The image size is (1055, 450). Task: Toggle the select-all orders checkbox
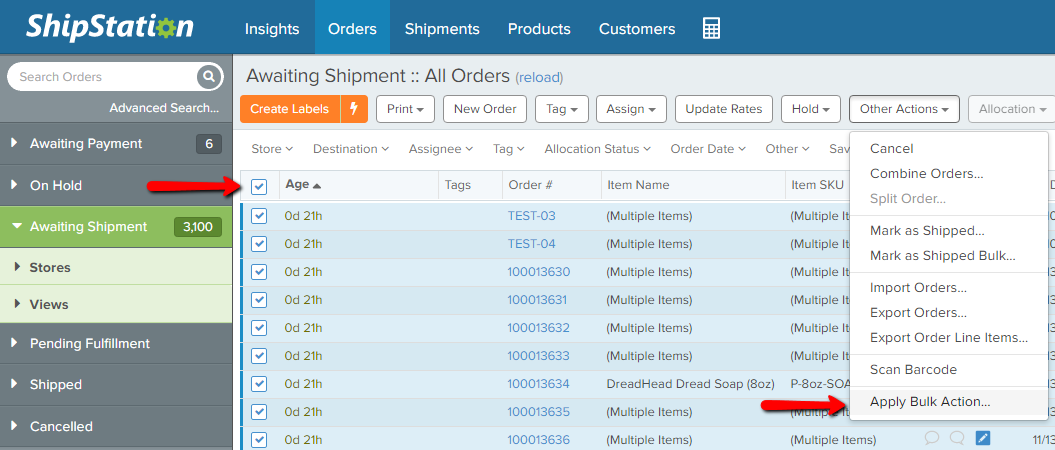[259, 186]
